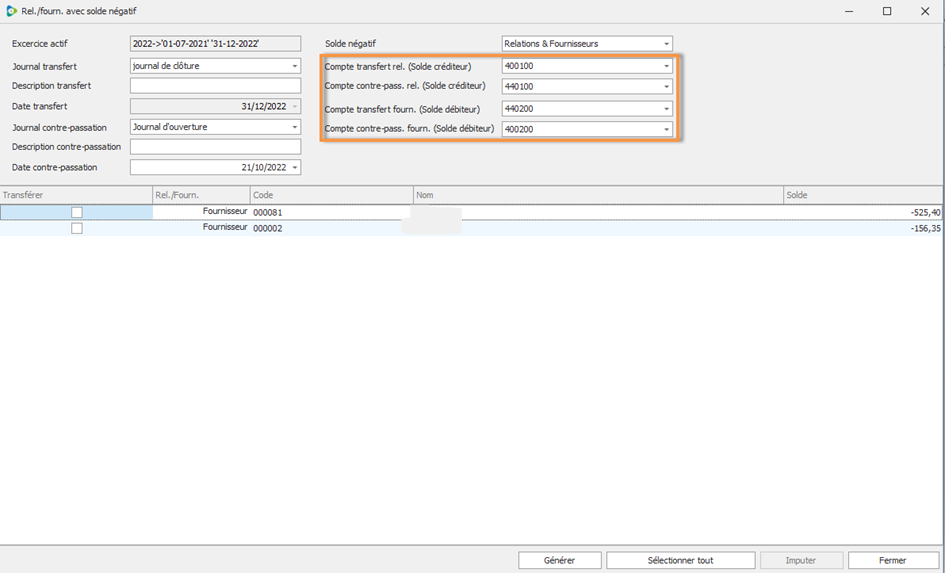Image resolution: width=945 pixels, height=573 pixels.
Task: Click the Excercice actif field
Action: [215, 43]
